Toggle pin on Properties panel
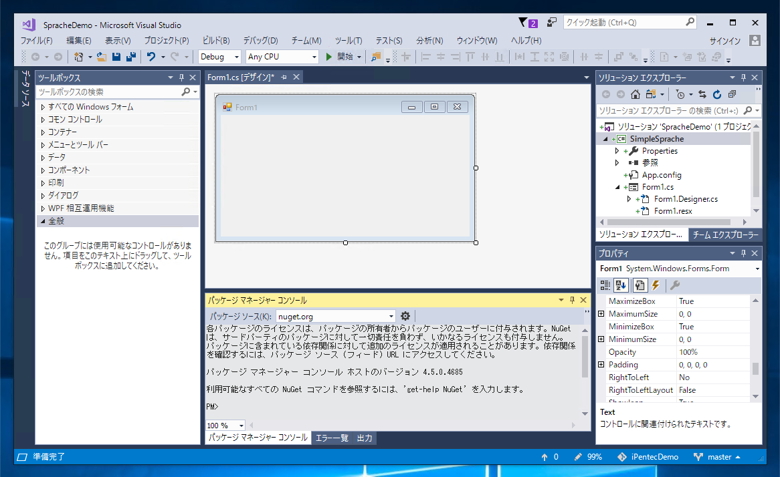The height and width of the screenshot is (477, 780). point(743,253)
